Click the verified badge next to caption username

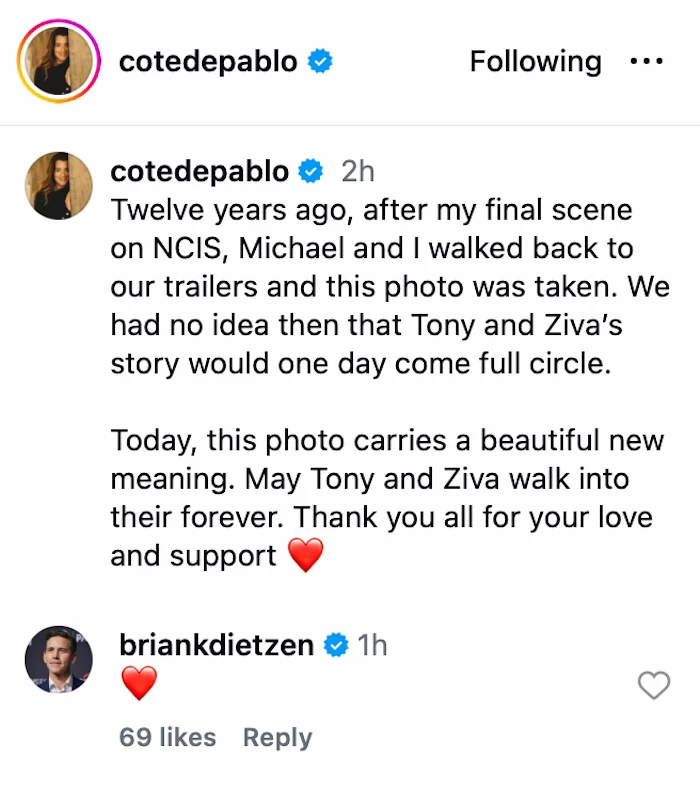[x=311, y=172]
